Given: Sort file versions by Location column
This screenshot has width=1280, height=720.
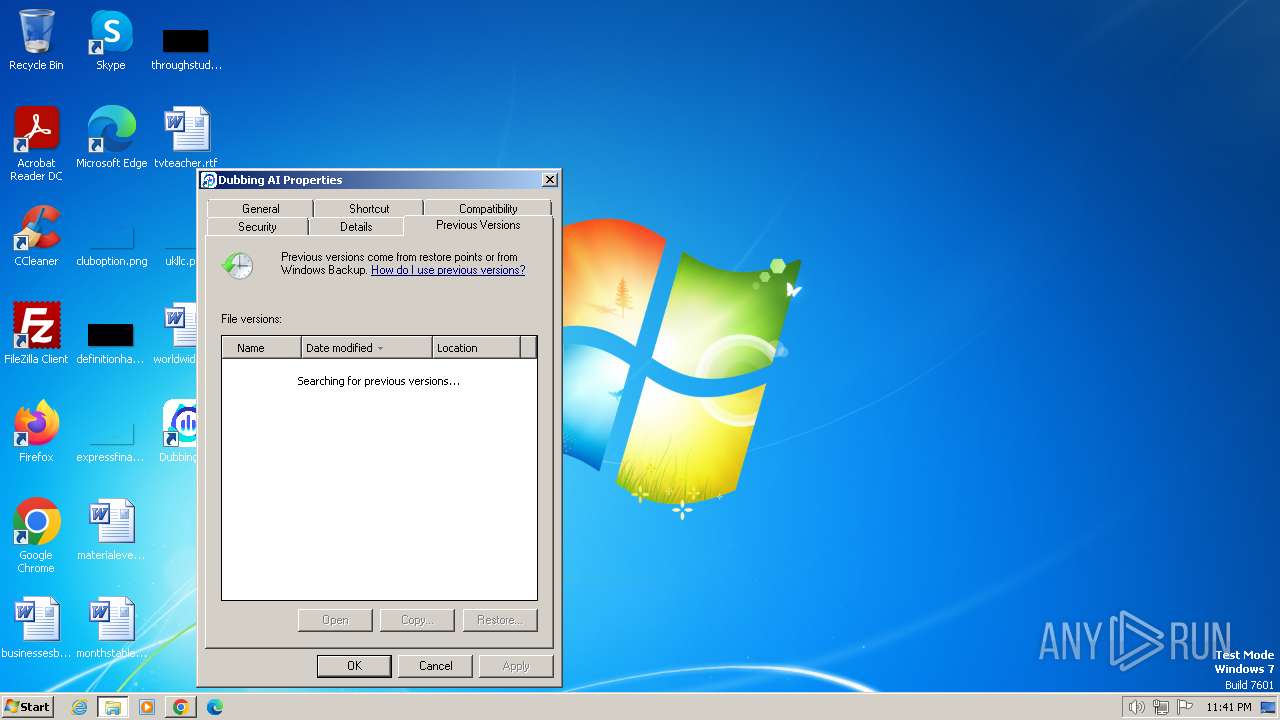Looking at the screenshot, I should point(477,348).
